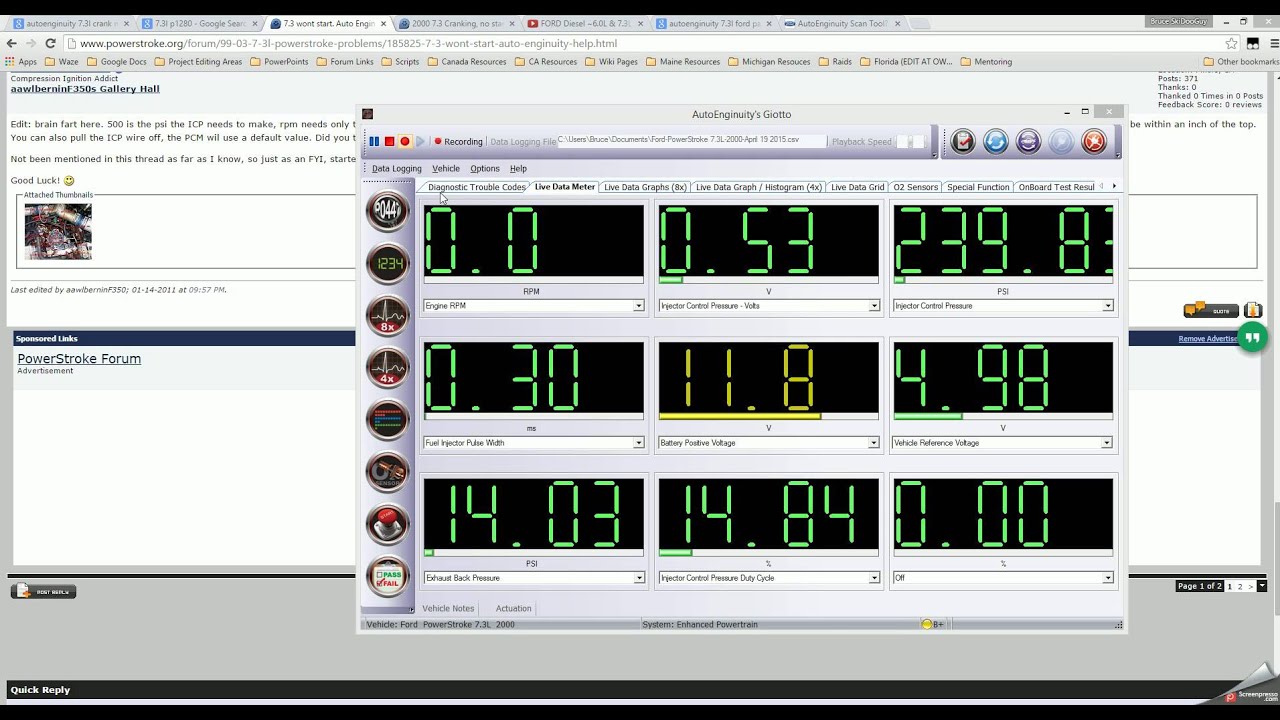Reload the browser page
The image size is (1280, 720).
point(49,43)
